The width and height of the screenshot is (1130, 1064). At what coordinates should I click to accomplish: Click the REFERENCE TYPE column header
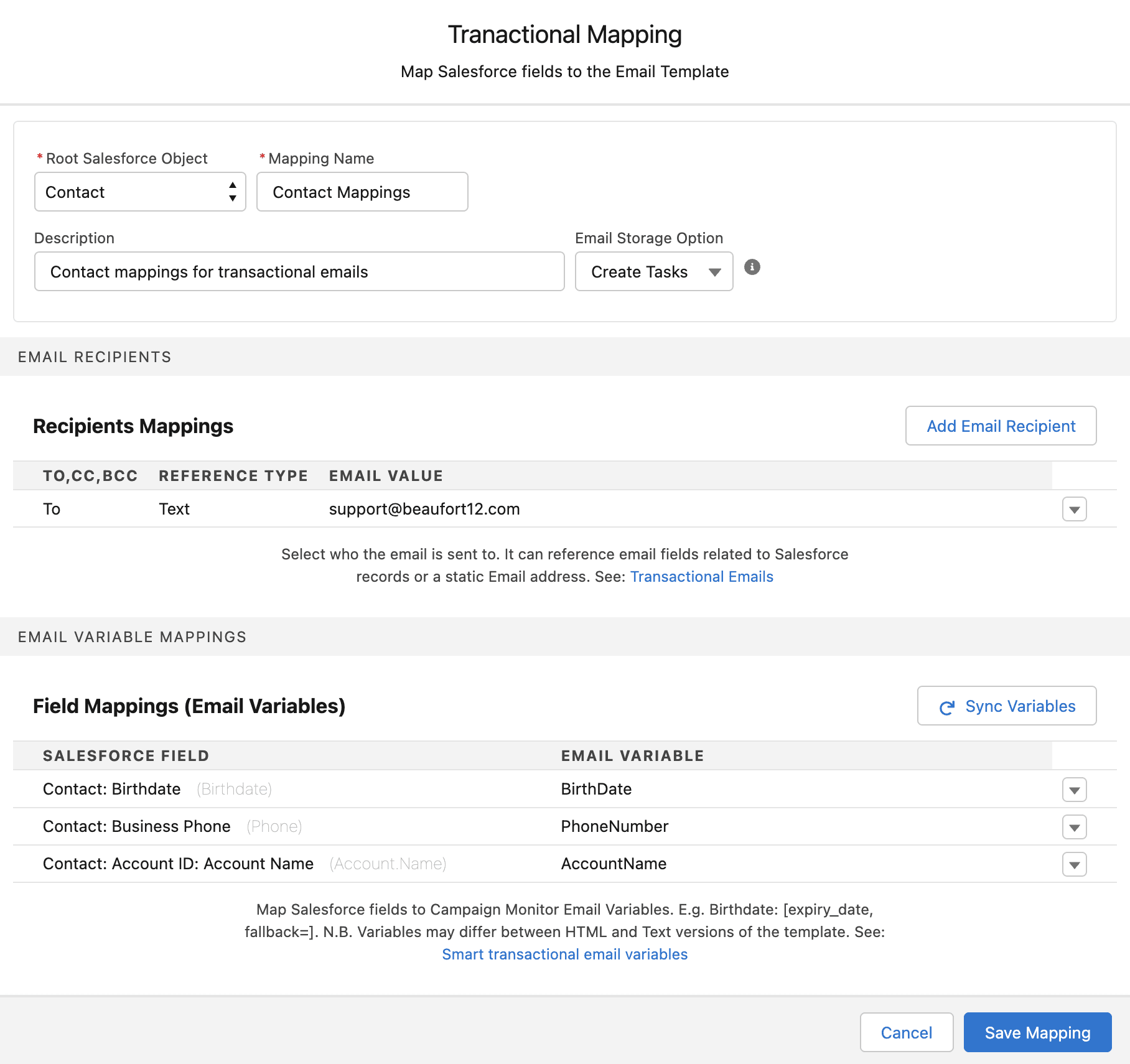coord(233,476)
